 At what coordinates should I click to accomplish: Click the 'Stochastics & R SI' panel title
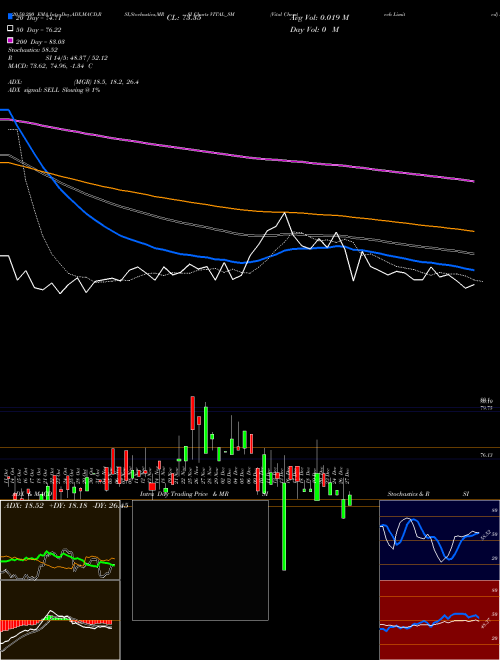tap(428, 494)
